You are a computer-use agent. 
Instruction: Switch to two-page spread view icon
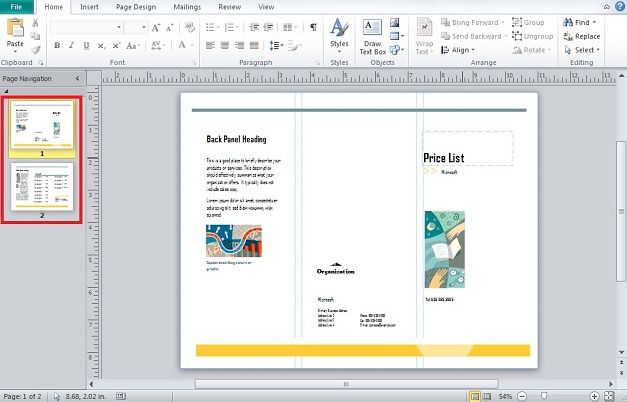487,396
